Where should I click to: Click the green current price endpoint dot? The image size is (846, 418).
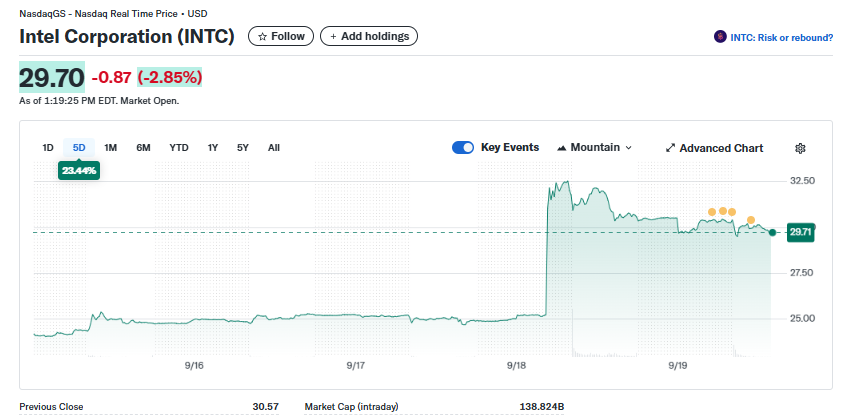(x=772, y=232)
